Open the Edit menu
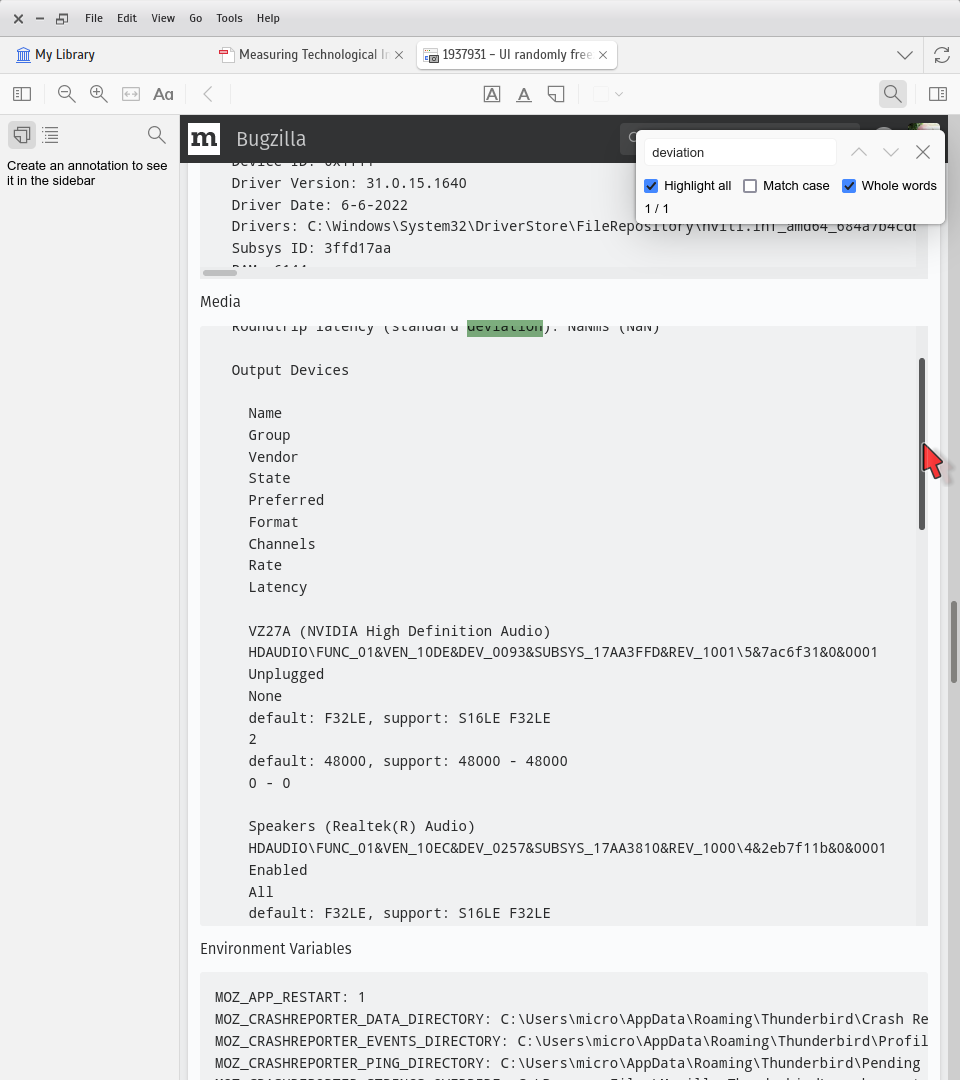This screenshot has width=960, height=1080. coord(127,18)
